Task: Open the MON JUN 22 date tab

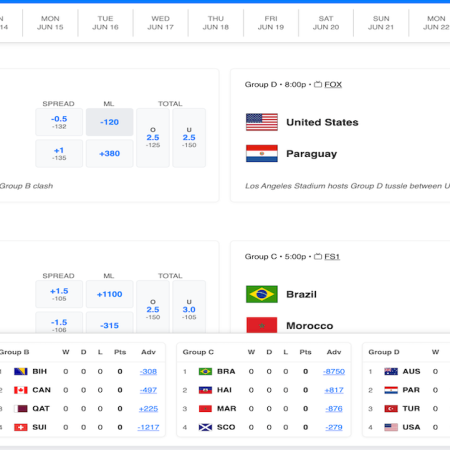Action: pyautogui.click(x=430, y=23)
